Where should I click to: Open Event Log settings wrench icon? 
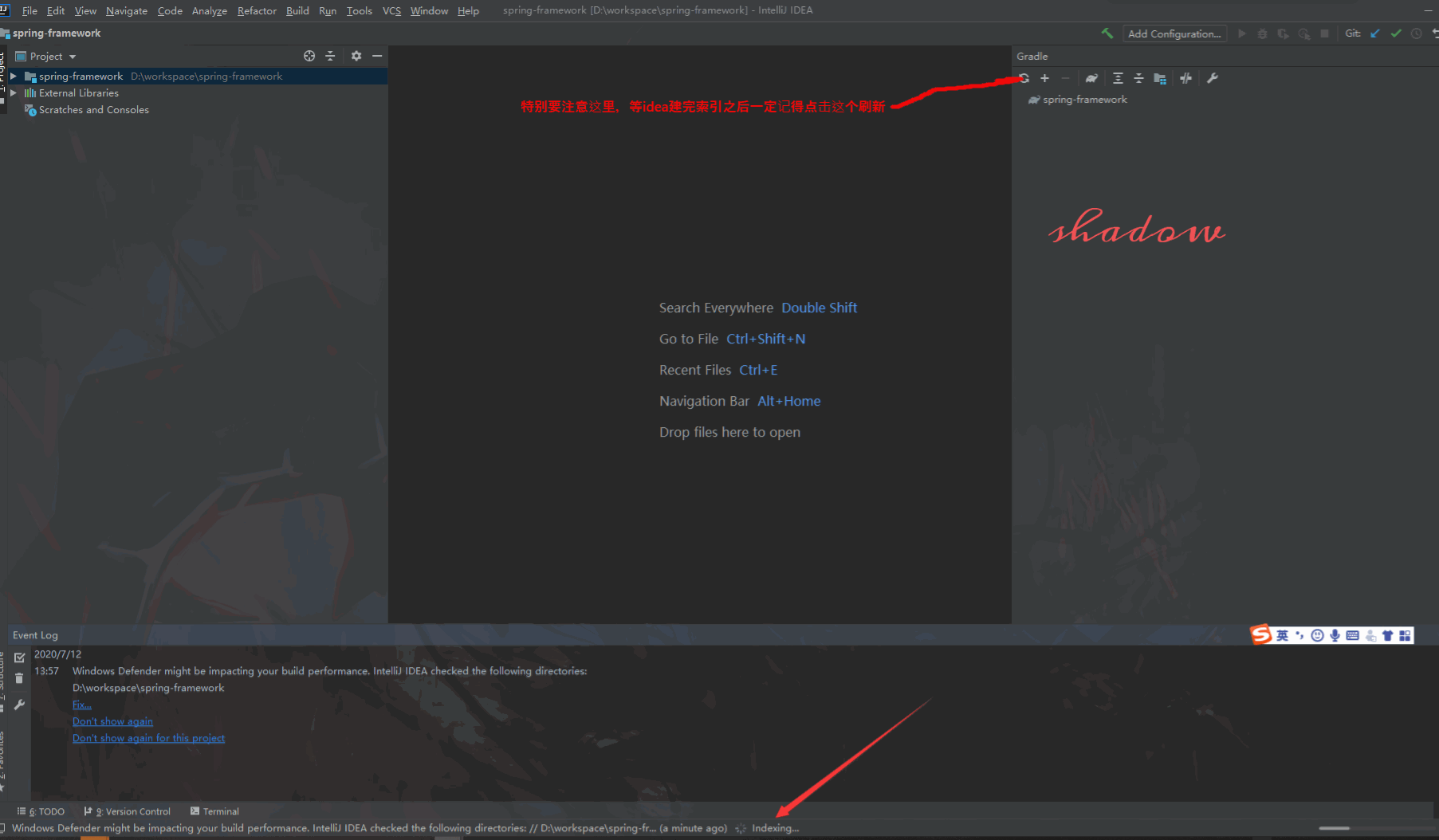coord(20,705)
